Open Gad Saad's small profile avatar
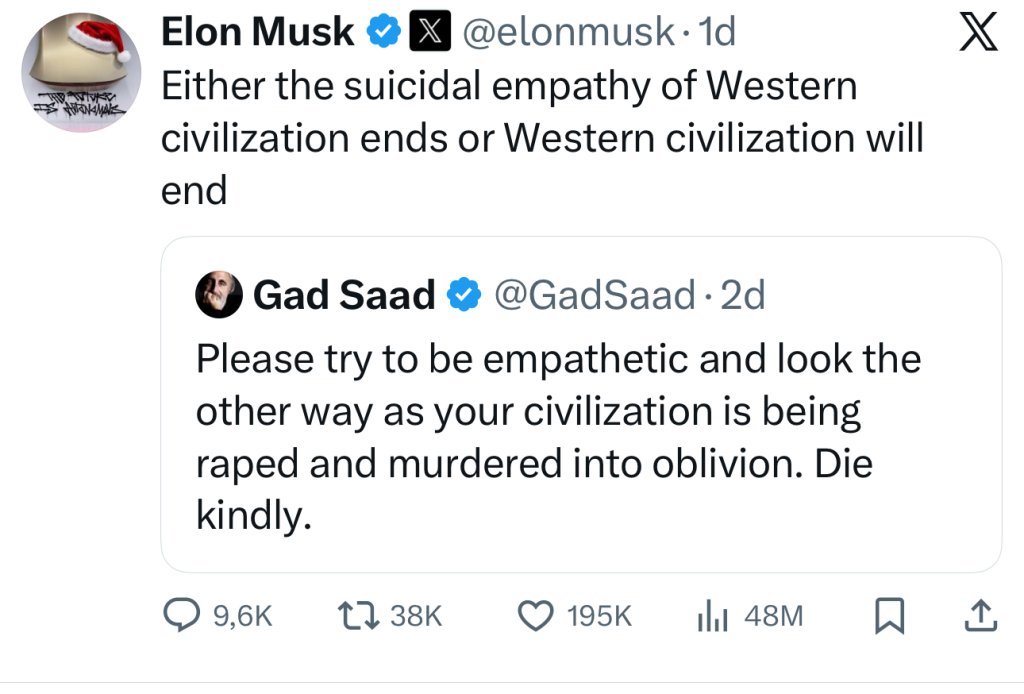The width and height of the screenshot is (1024, 694). pyautogui.click(x=219, y=295)
